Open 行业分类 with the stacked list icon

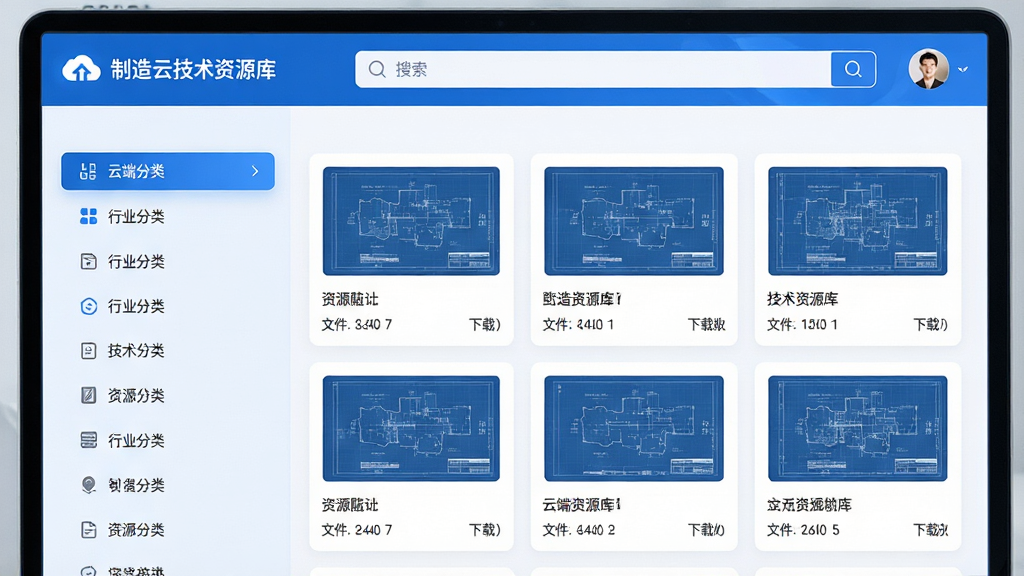point(121,440)
